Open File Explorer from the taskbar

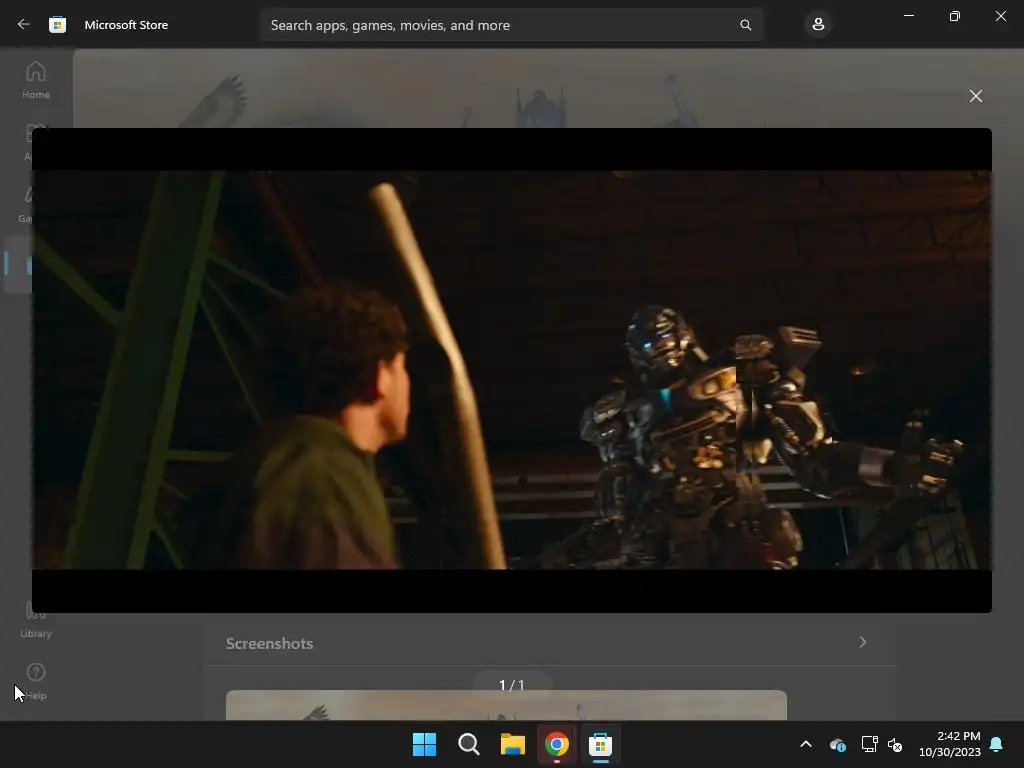point(513,744)
